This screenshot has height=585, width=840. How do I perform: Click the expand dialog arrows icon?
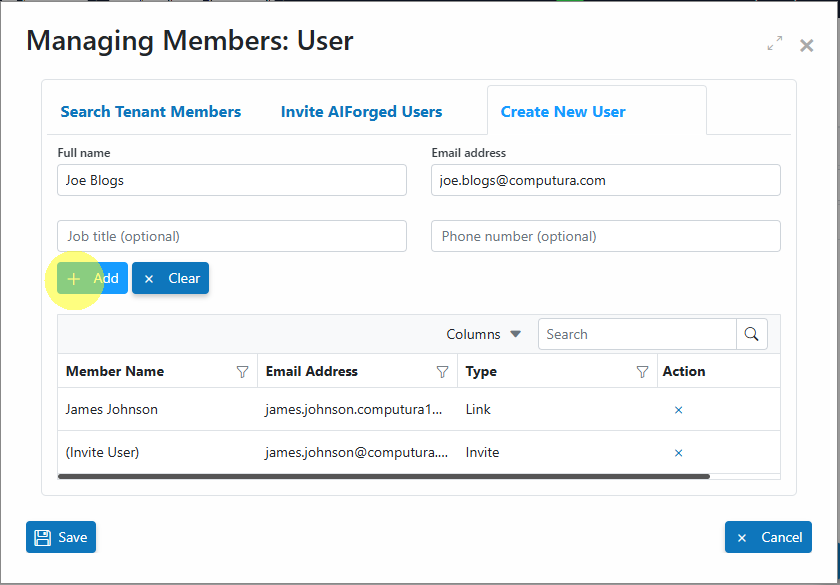tap(775, 43)
